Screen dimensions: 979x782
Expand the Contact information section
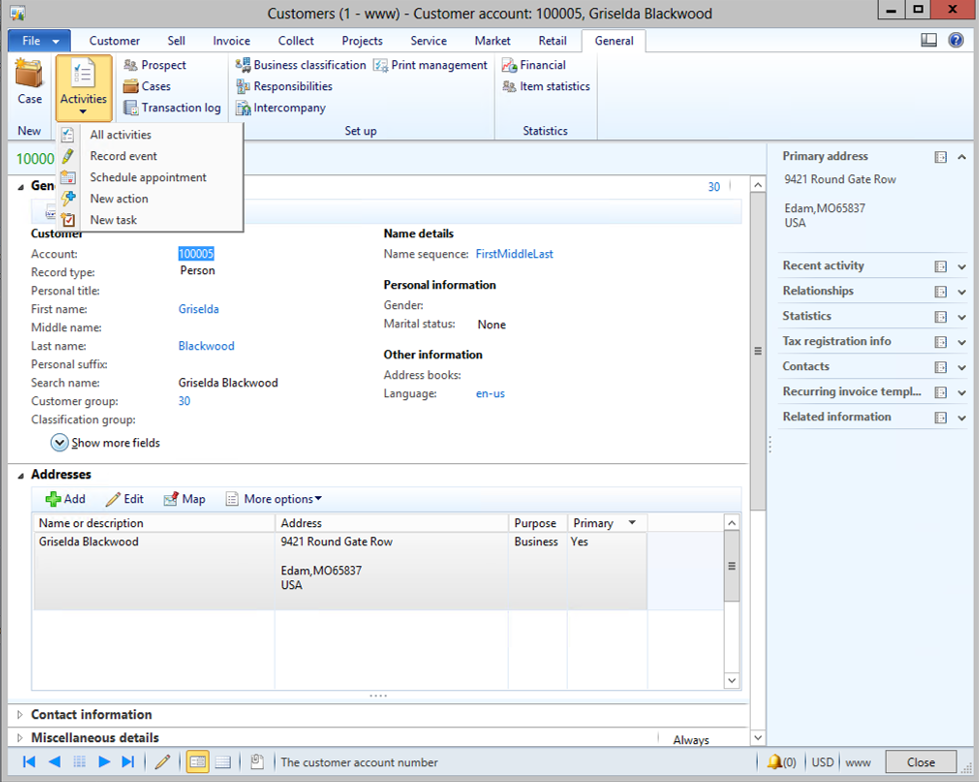pyautogui.click(x=91, y=715)
